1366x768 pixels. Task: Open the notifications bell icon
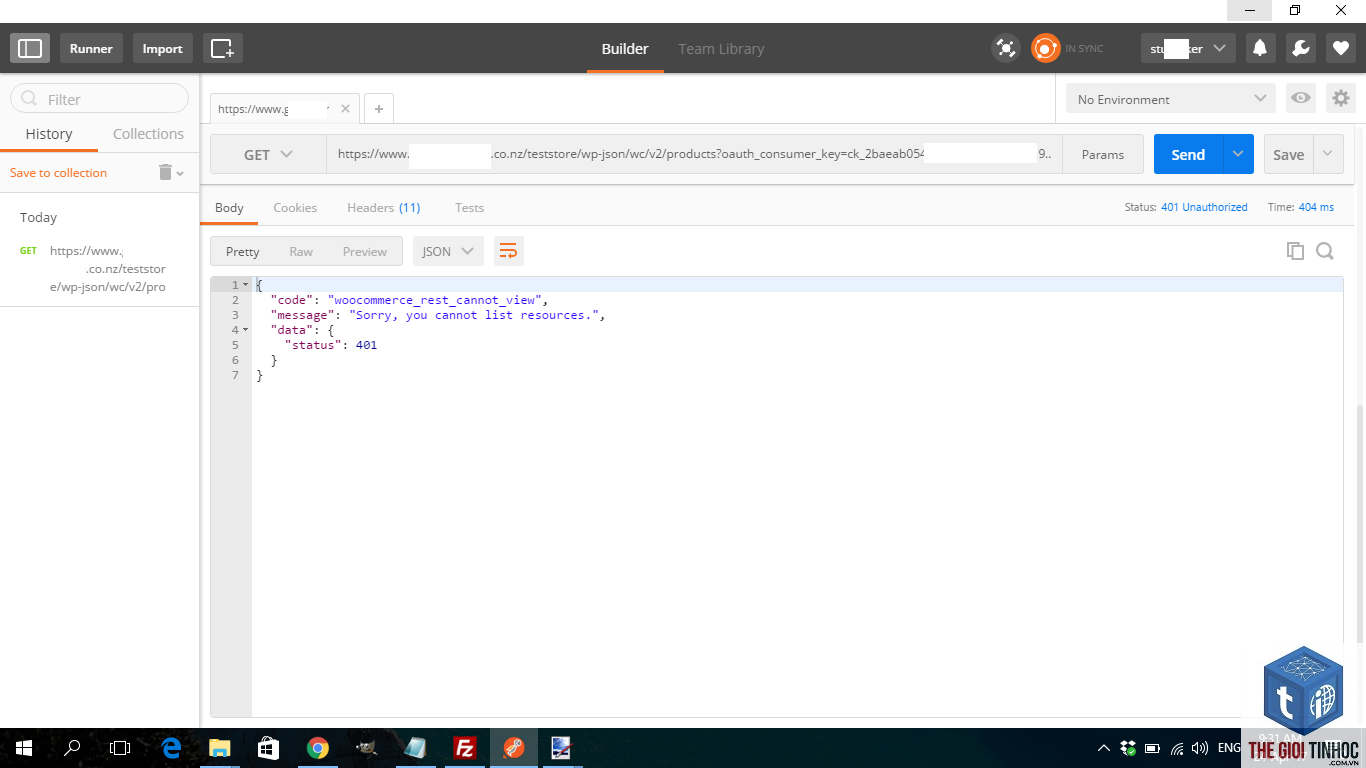[1260, 48]
